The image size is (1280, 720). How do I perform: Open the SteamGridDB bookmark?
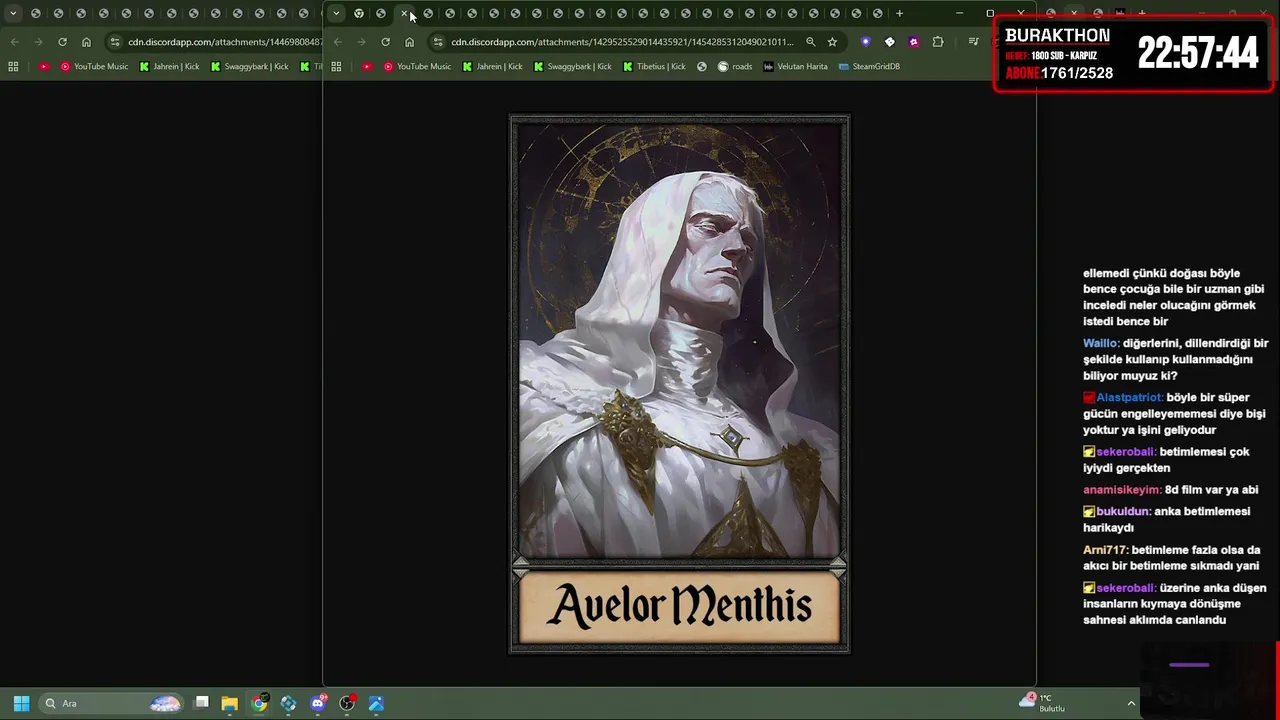click(869, 66)
